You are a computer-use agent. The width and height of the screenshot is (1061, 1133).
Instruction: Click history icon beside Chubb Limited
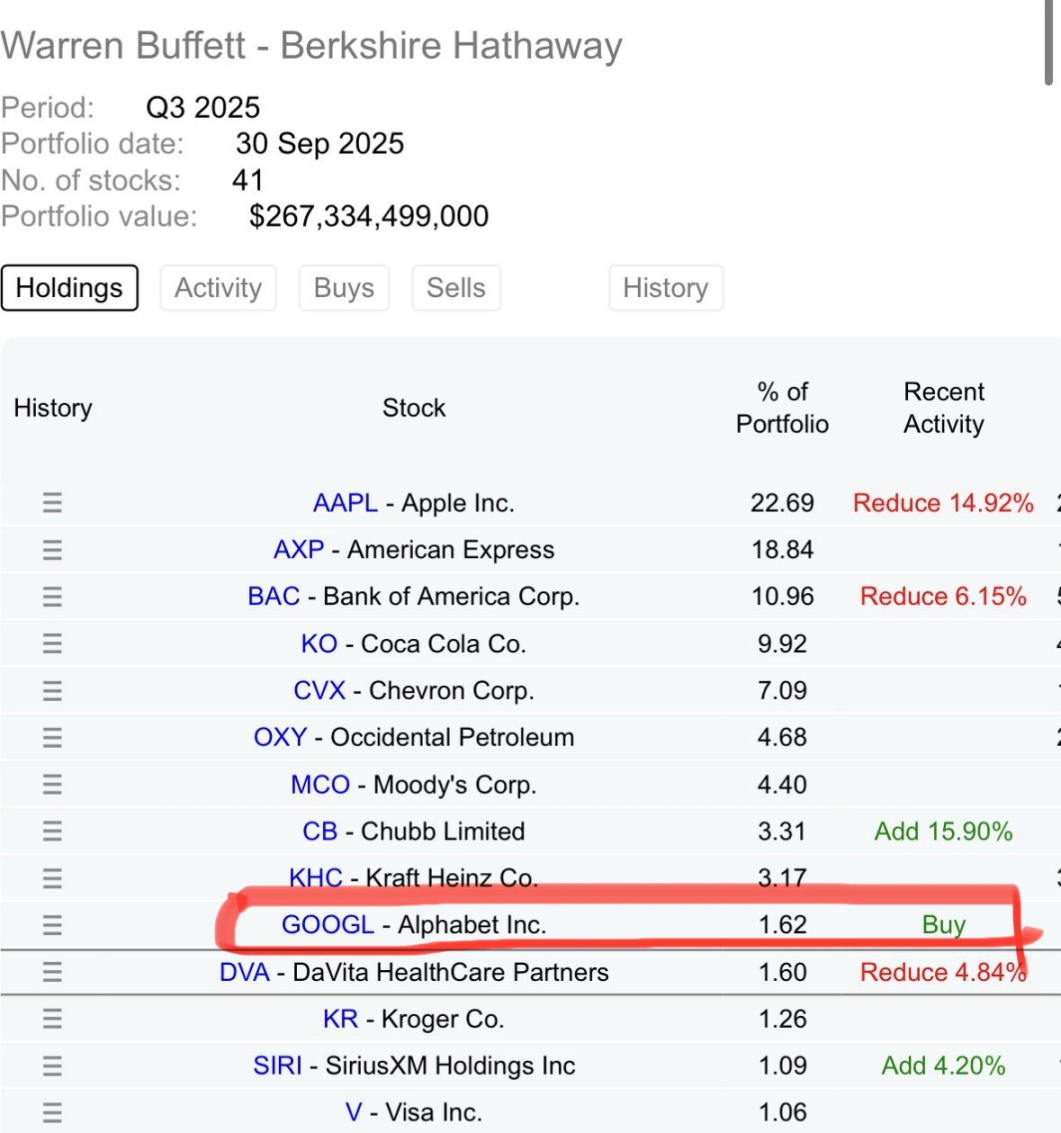point(52,831)
